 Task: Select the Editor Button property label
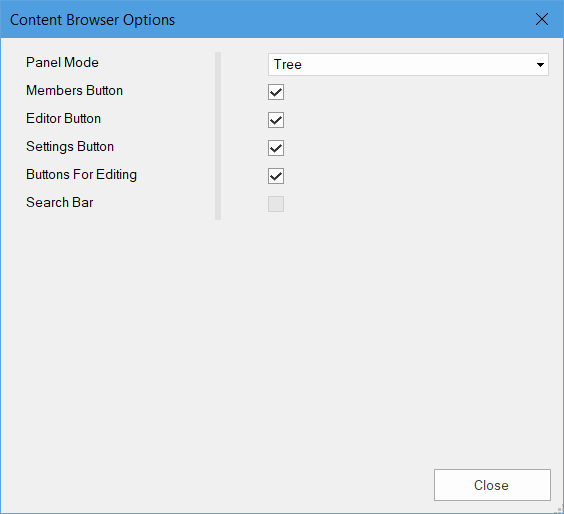pos(63,119)
